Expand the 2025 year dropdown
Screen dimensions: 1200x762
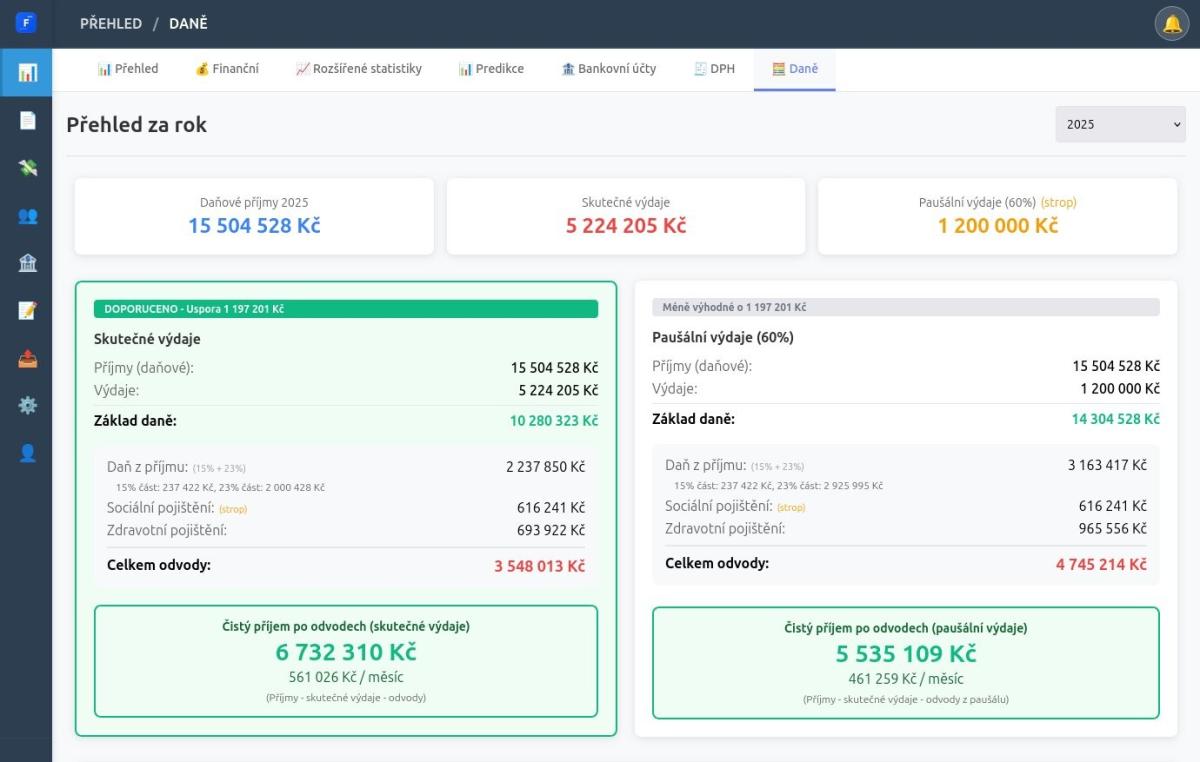(1120, 125)
